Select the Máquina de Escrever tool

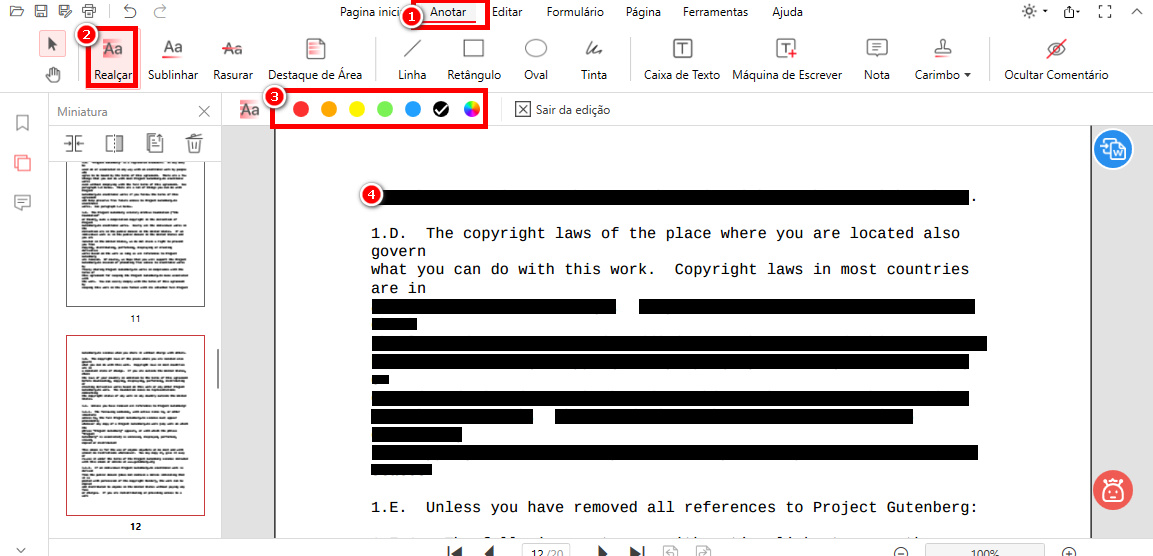pyautogui.click(x=787, y=59)
